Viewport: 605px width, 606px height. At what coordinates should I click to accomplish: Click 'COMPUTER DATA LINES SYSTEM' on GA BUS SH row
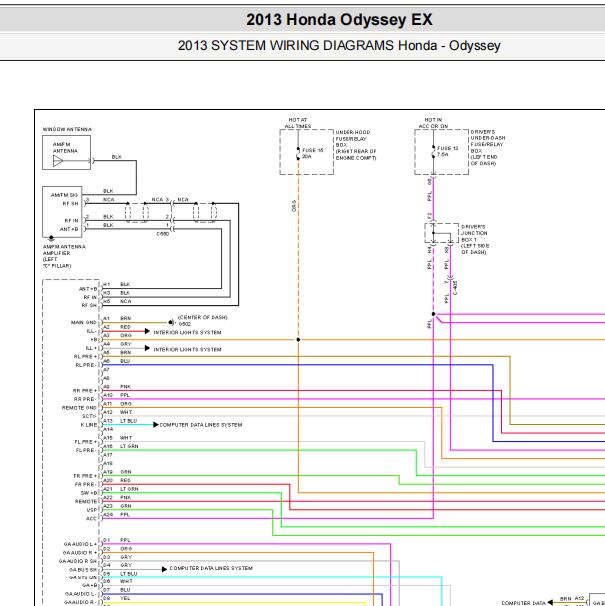tap(211, 568)
